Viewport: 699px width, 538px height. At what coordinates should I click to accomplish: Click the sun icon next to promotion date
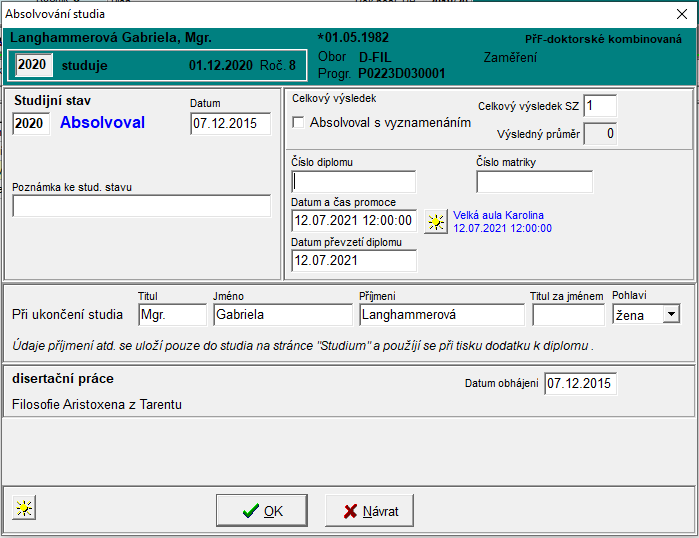(436, 222)
